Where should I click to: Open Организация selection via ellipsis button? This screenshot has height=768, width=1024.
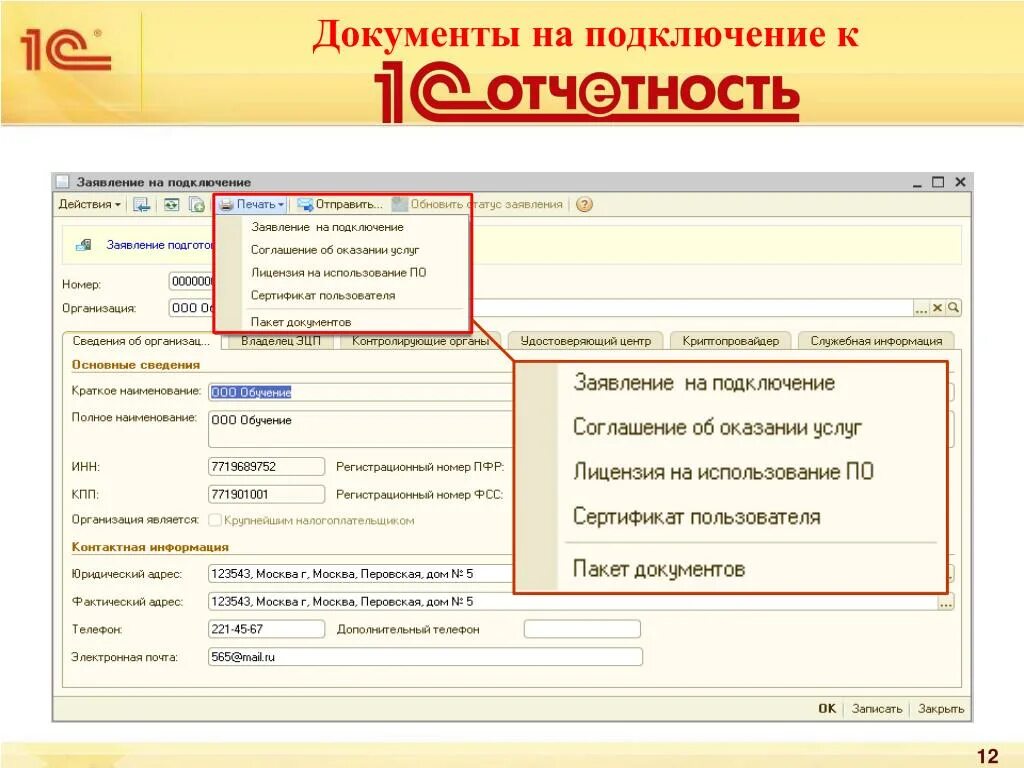click(x=921, y=308)
